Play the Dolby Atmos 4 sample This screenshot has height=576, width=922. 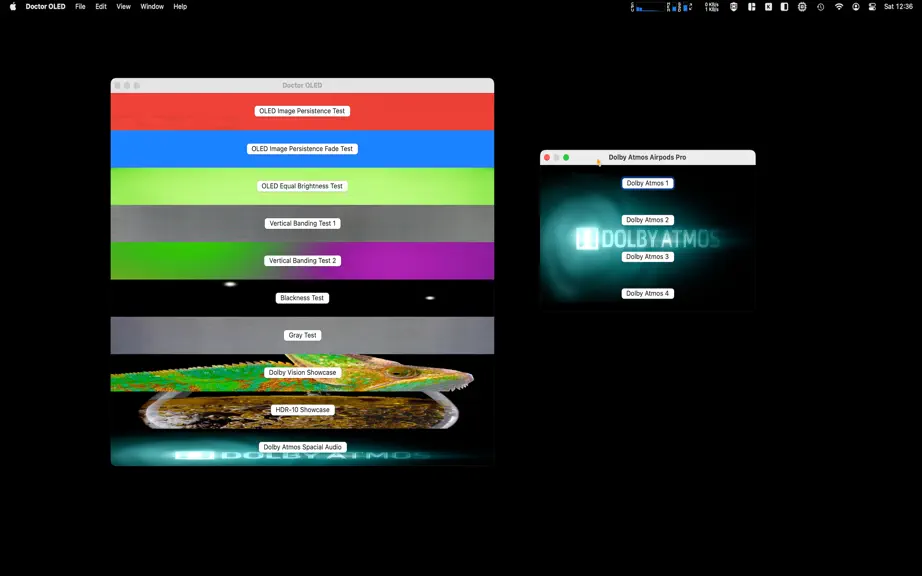click(x=647, y=293)
